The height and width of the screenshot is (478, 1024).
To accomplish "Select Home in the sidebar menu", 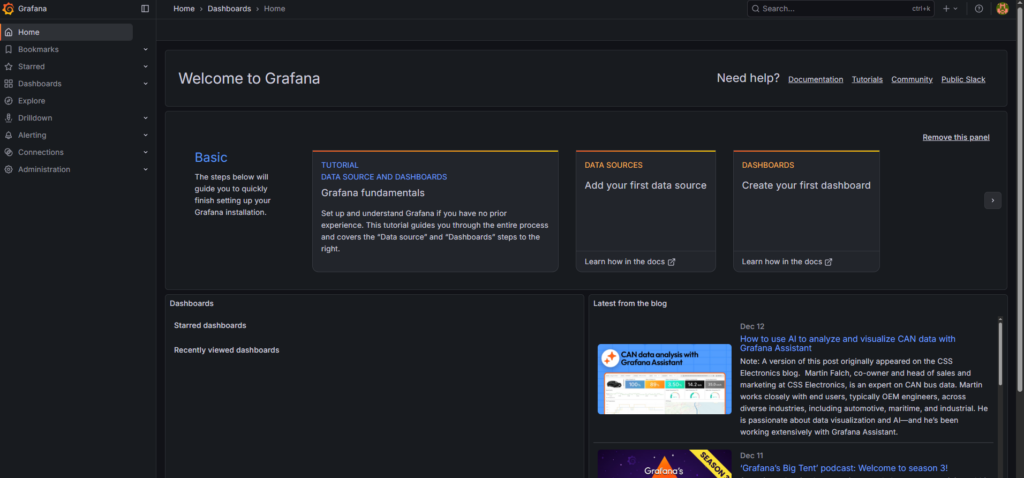I will [29, 32].
